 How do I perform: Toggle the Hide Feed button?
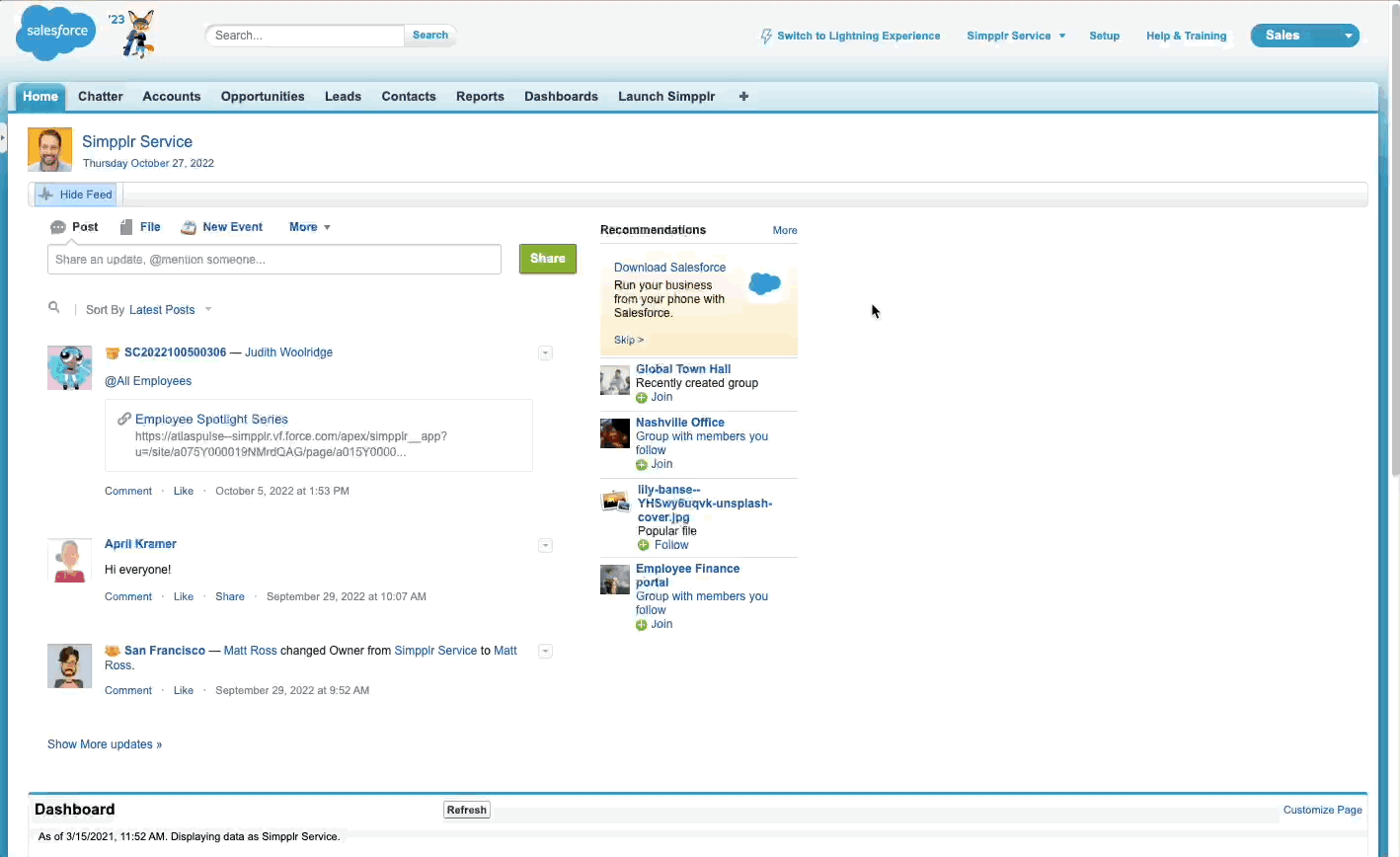(x=75, y=195)
